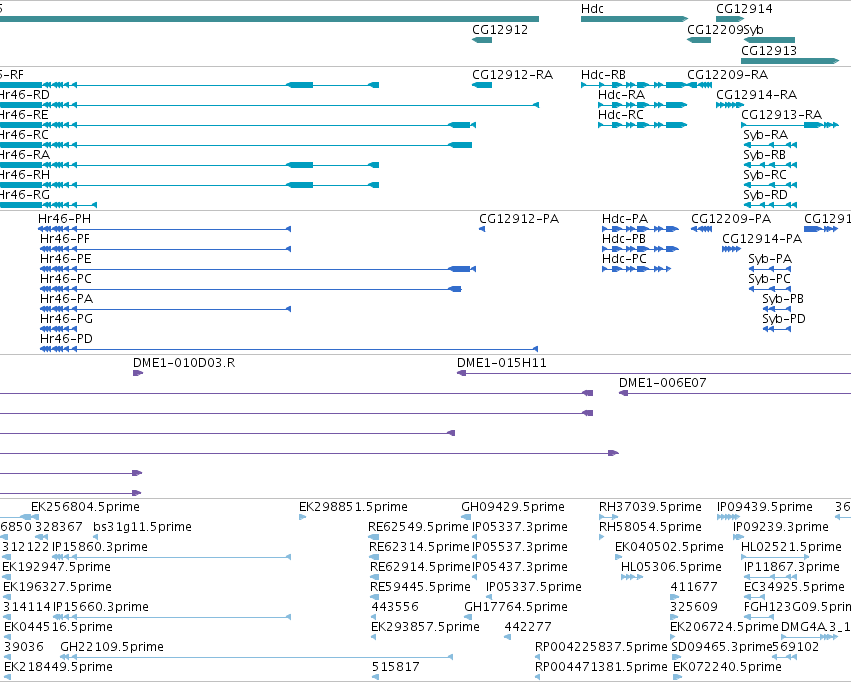Viewport: 851px width, 682px height.
Task: Select the EK040502.5prime EST
Action: click(x=620, y=557)
